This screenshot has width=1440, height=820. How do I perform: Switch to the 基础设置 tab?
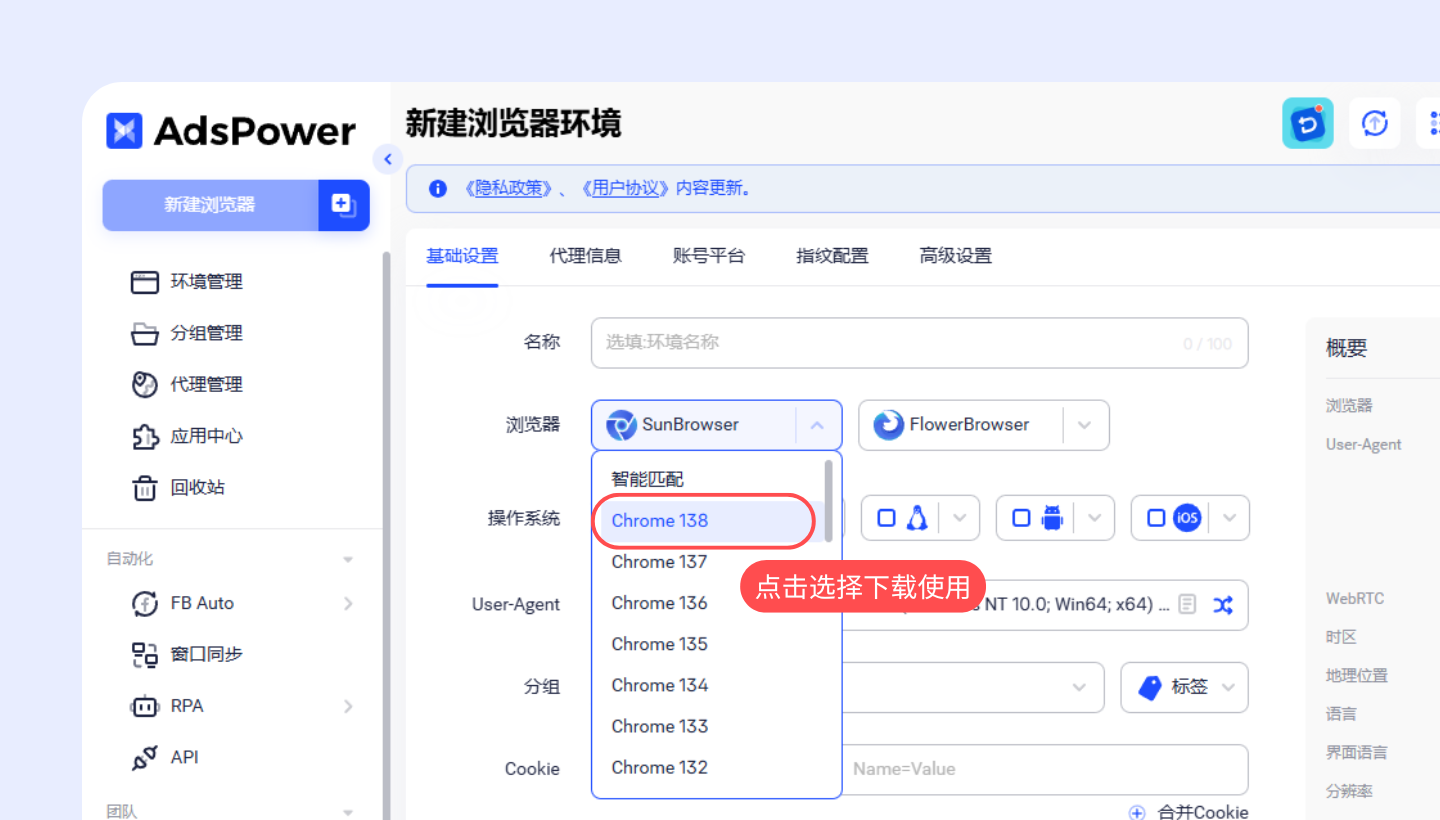tap(462, 256)
